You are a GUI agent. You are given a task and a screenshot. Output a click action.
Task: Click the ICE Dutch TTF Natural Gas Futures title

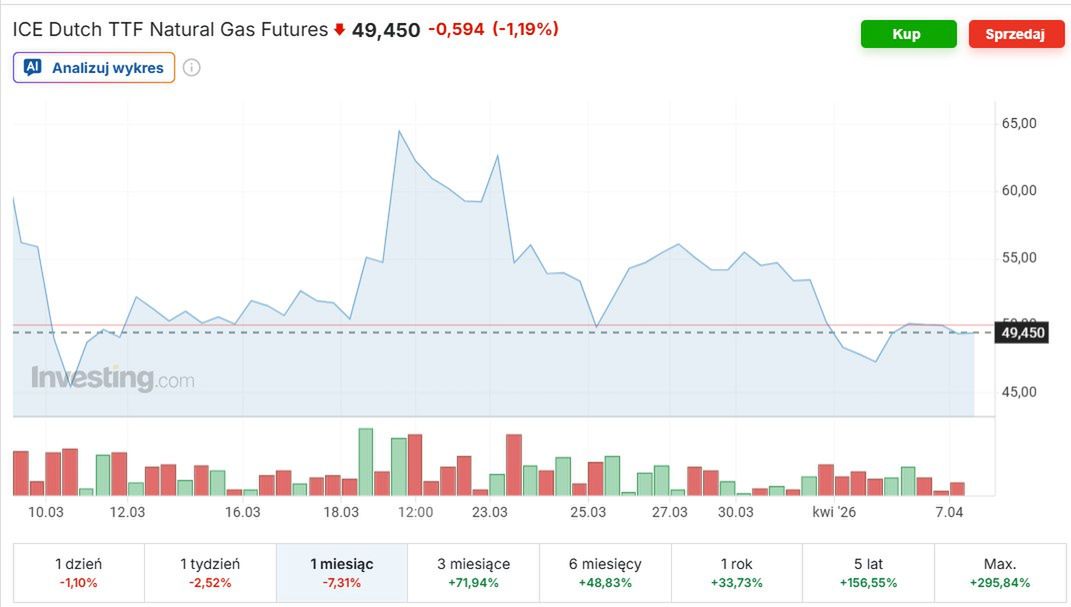click(170, 30)
